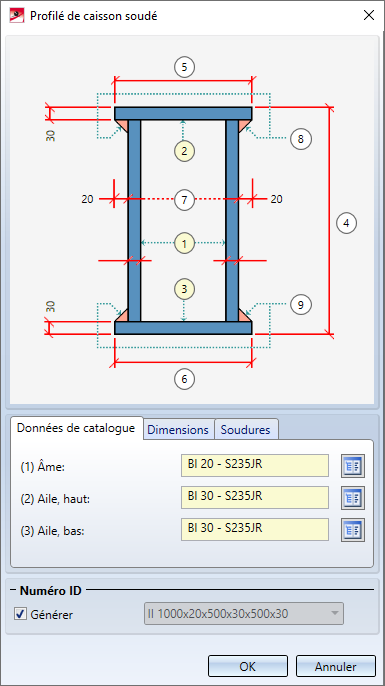The height and width of the screenshot is (686, 385).
Task: Click diagram marker 5 top width
Action: click(184, 67)
